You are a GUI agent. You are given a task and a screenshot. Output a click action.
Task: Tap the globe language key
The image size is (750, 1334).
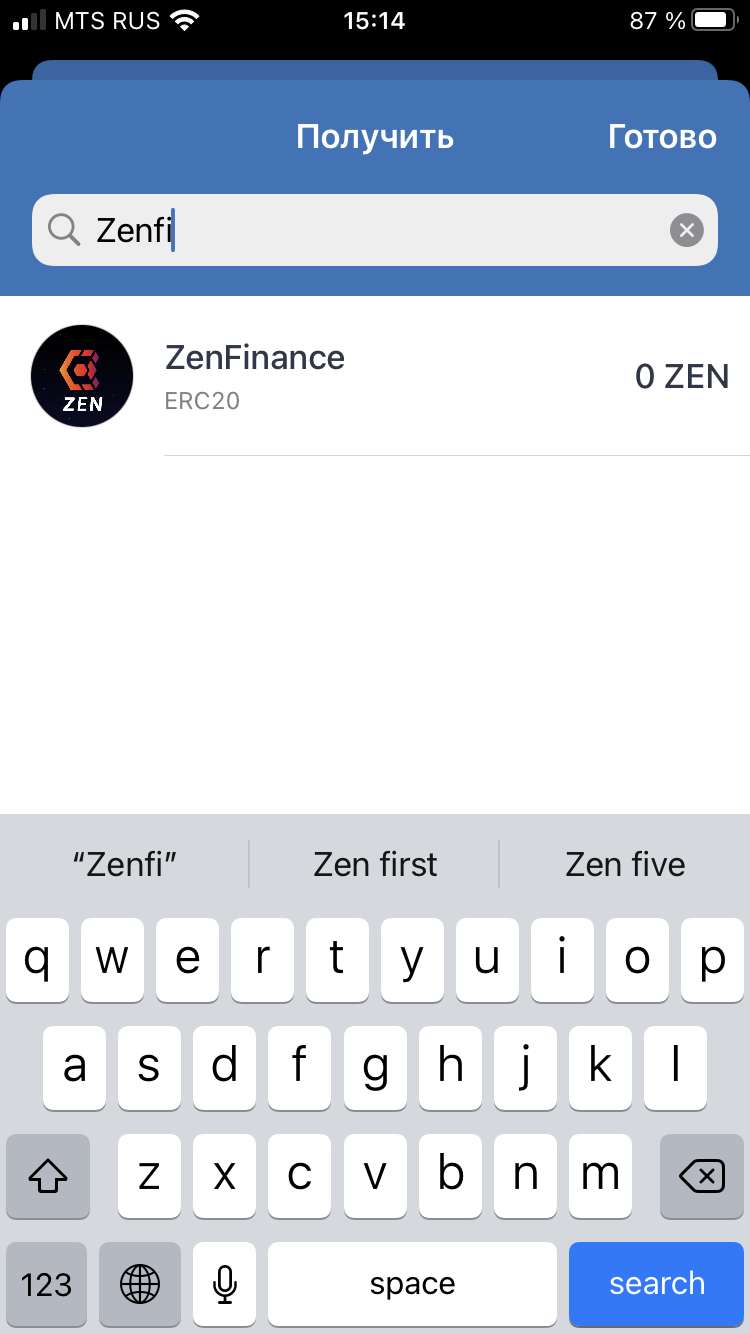[140, 1284]
